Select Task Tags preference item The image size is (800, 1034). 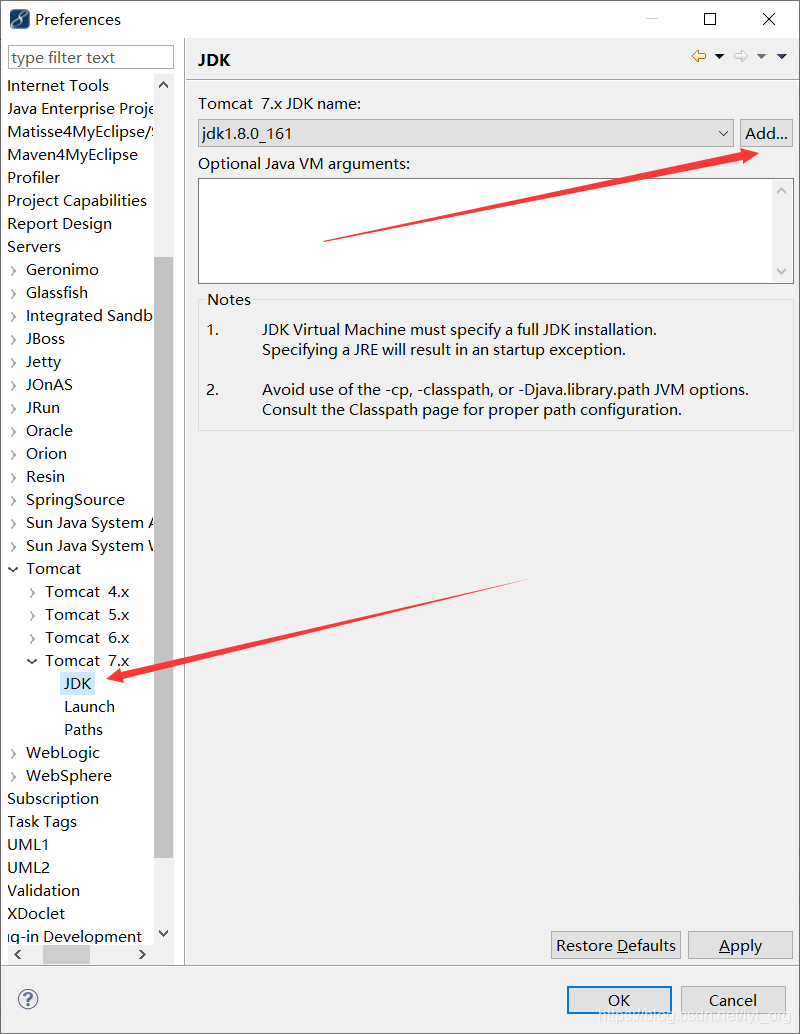42,822
